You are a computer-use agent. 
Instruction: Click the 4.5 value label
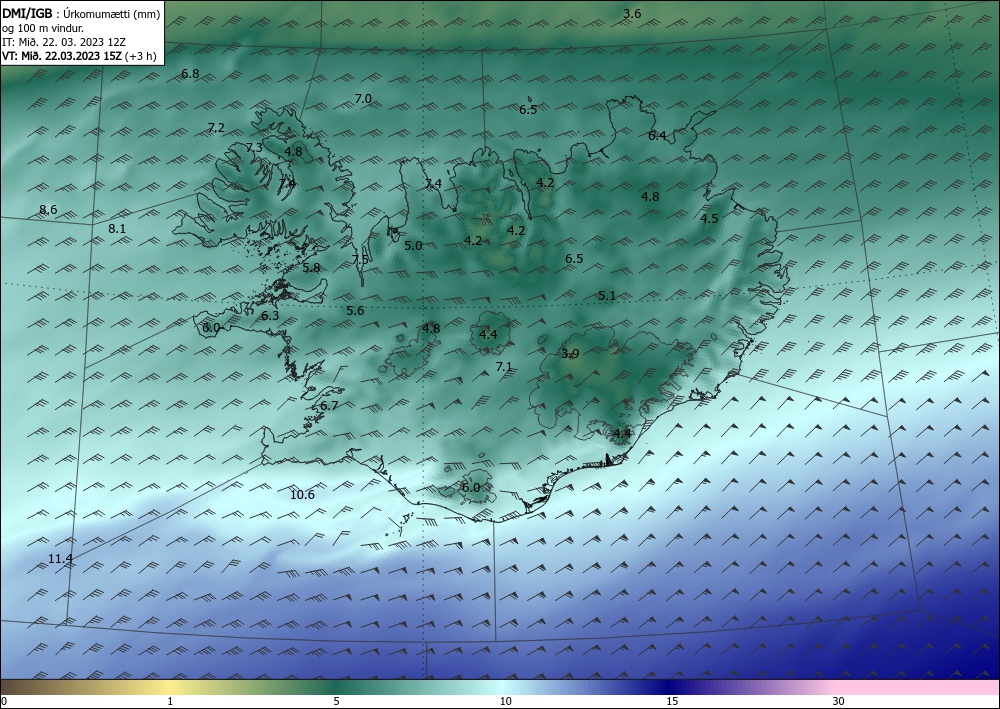click(x=709, y=218)
